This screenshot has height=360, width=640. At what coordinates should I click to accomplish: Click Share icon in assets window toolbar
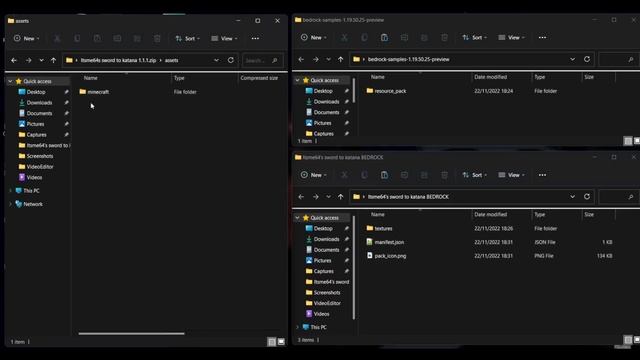(137, 38)
